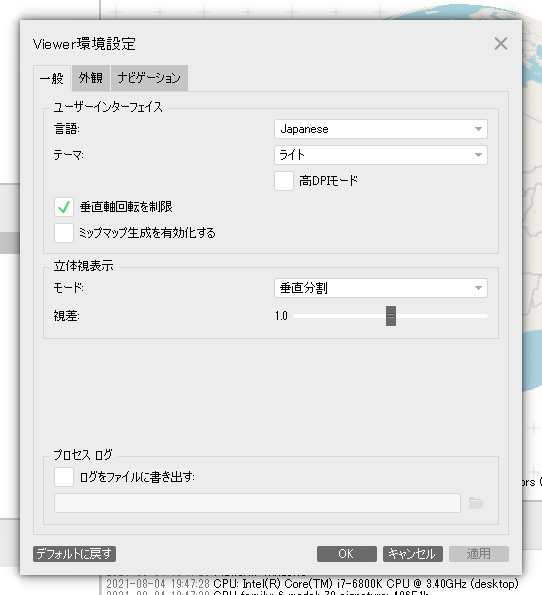The width and height of the screenshot is (542, 595).
Task: Close the Viewer環境設定 dialog
Action: click(501, 44)
